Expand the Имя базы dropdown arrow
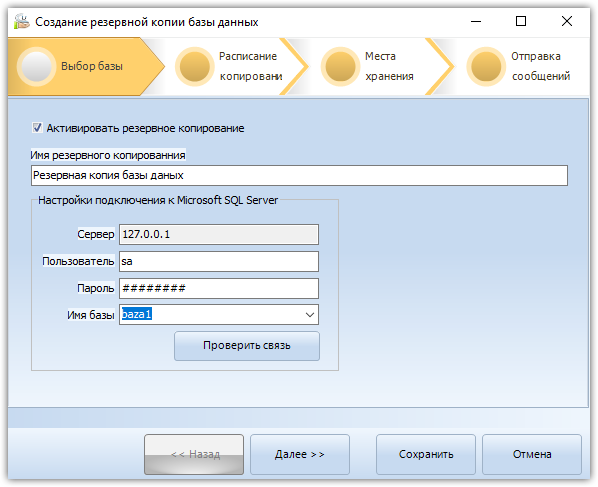Screen dimensions: 598x487 (x=310, y=315)
